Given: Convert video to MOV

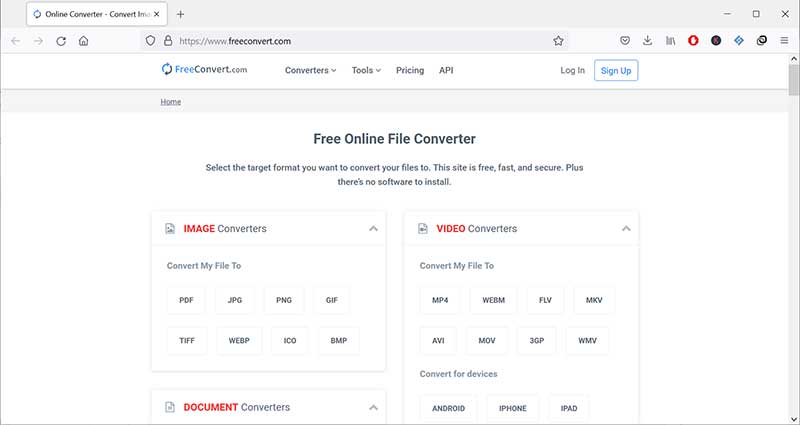Looking at the screenshot, I should (x=487, y=341).
